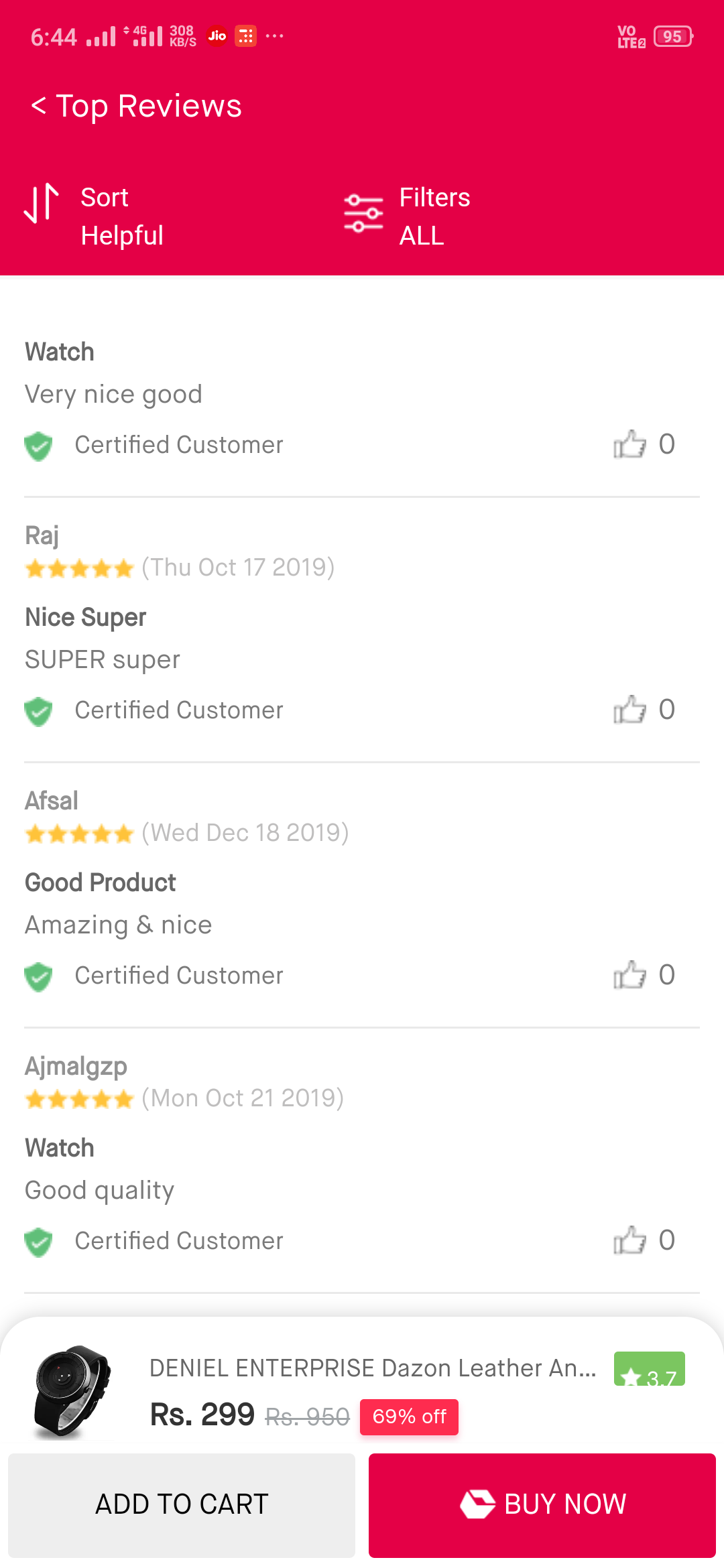Viewport: 724px width, 1568px height.
Task: Like Afsal's review with thumbs-up
Action: pos(629,975)
